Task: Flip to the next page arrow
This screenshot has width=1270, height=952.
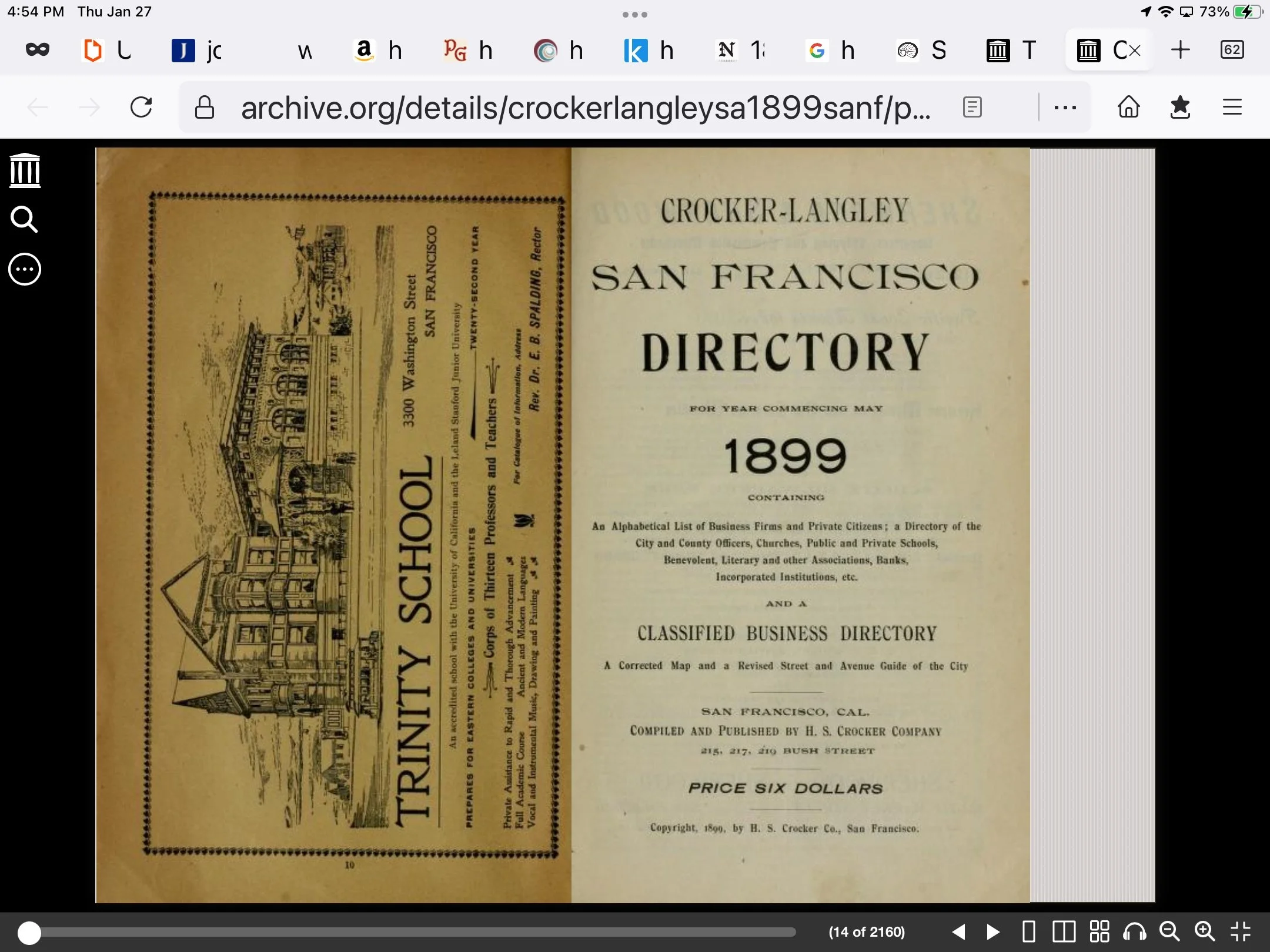Action: [993, 931]
